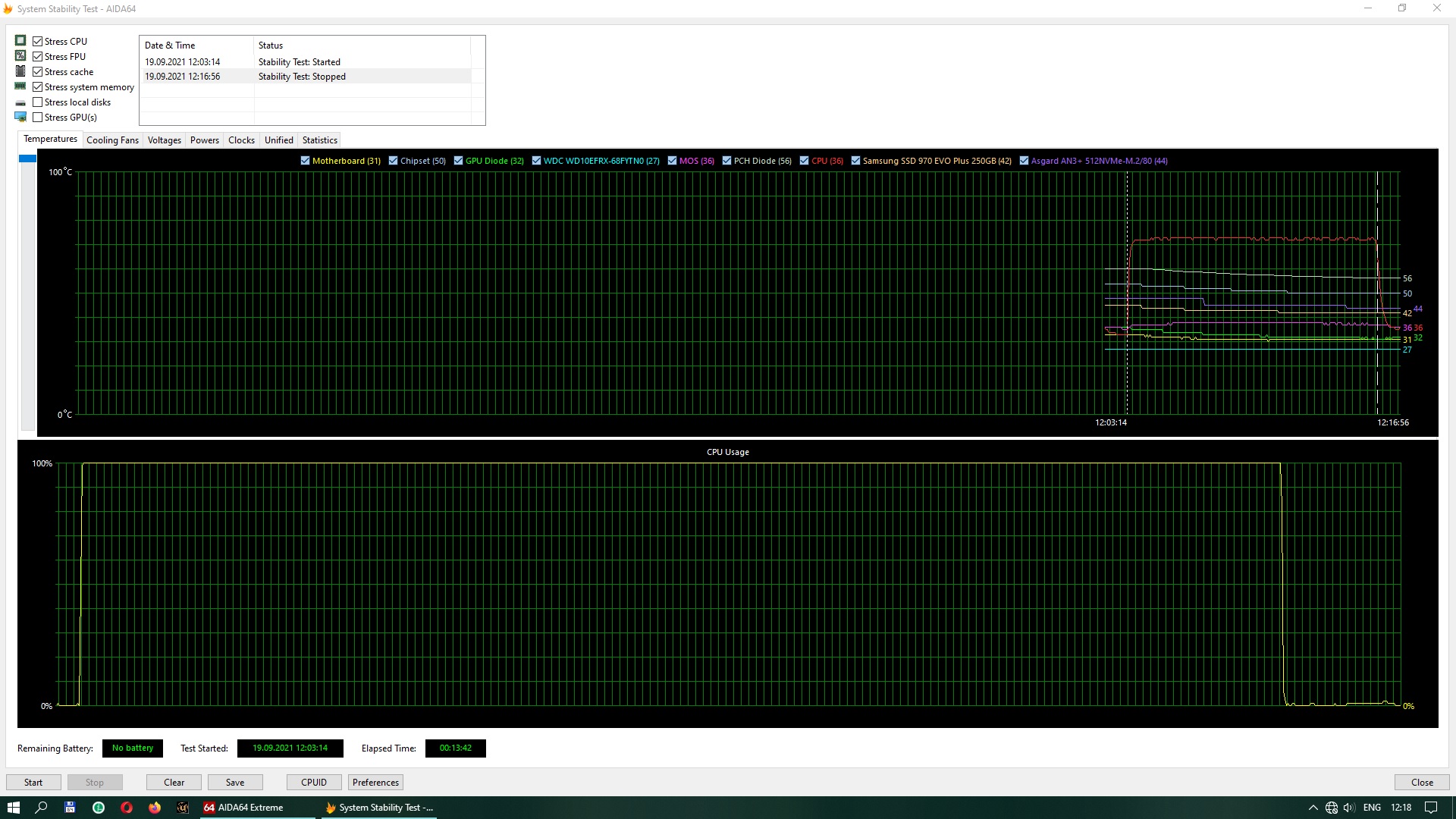1456x819 pixels.
Task: Expand hidden system tray icons
Action: click(1313, 808)
